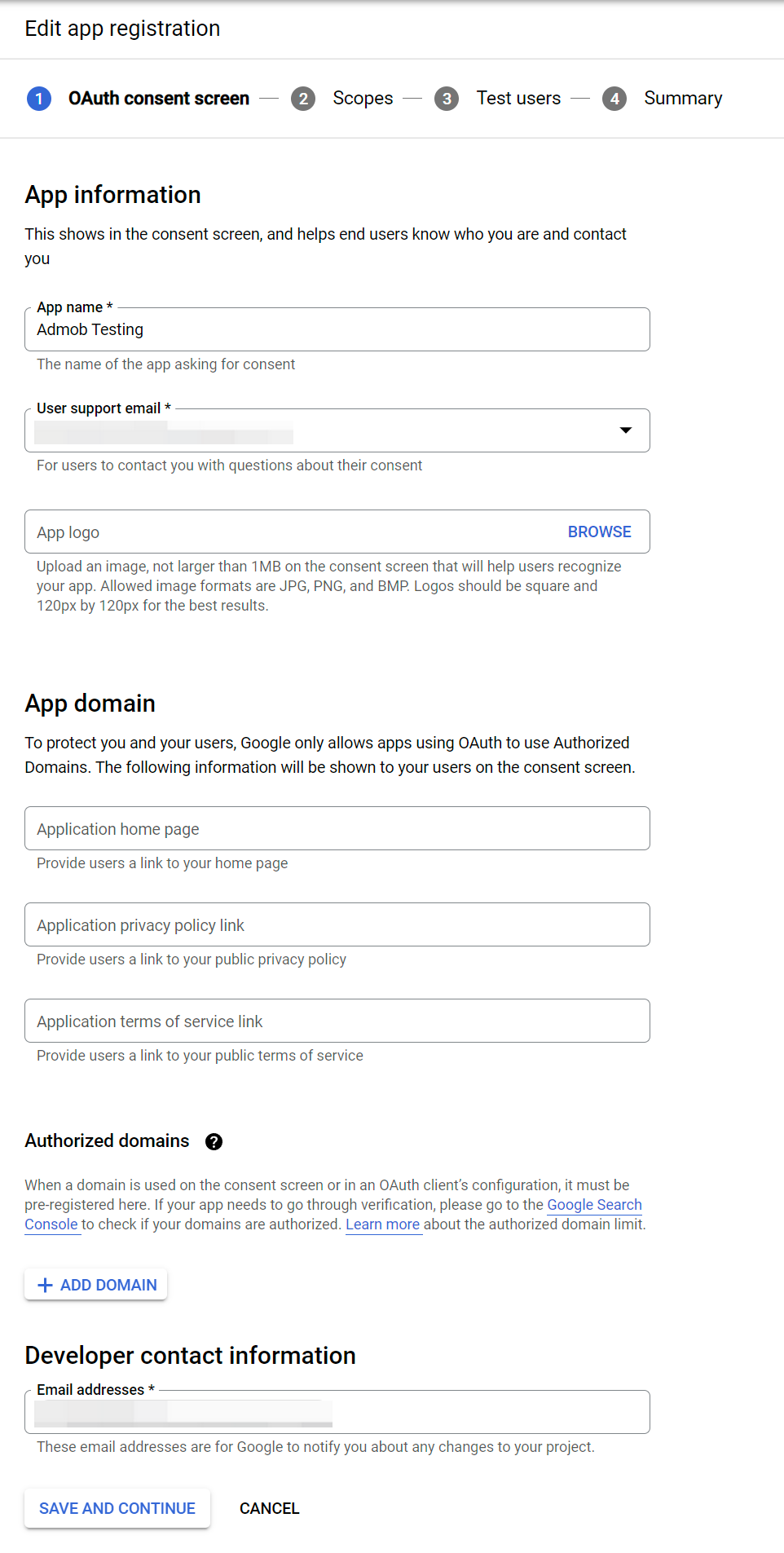The height and width of the screenshot is (1553, 784).
Task: Switch to the Summary step
Action: tap(683, 98)
